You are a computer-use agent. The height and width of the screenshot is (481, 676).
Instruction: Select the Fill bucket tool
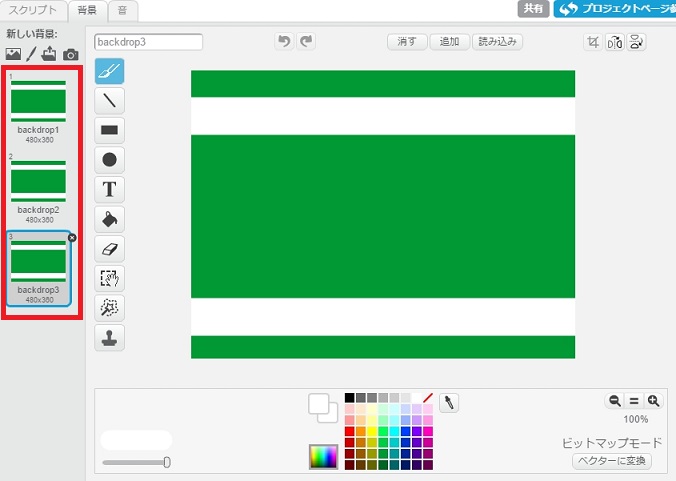click(x=109, y=219)
